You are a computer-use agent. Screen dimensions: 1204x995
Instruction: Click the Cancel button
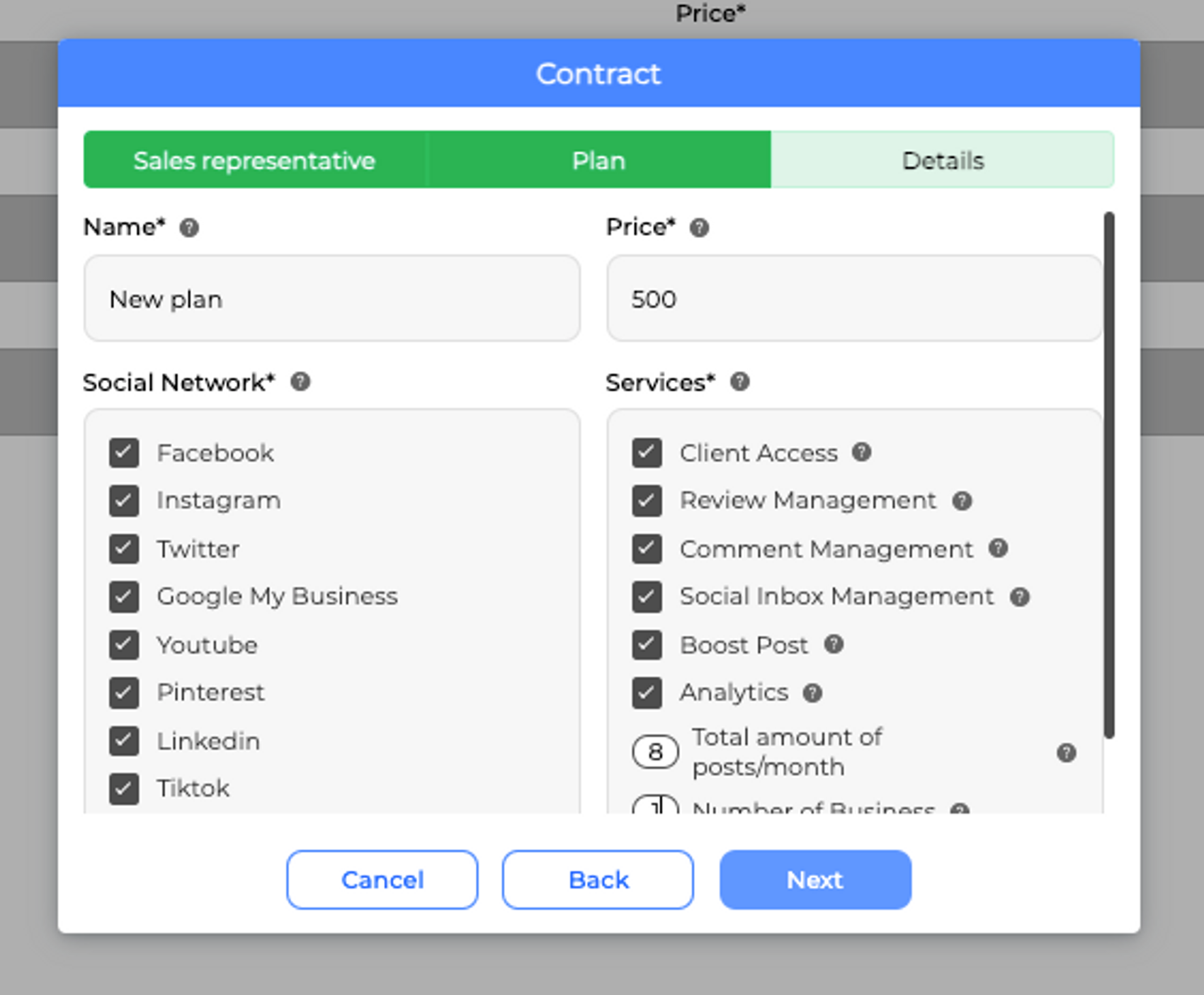(x=382, y=880)
